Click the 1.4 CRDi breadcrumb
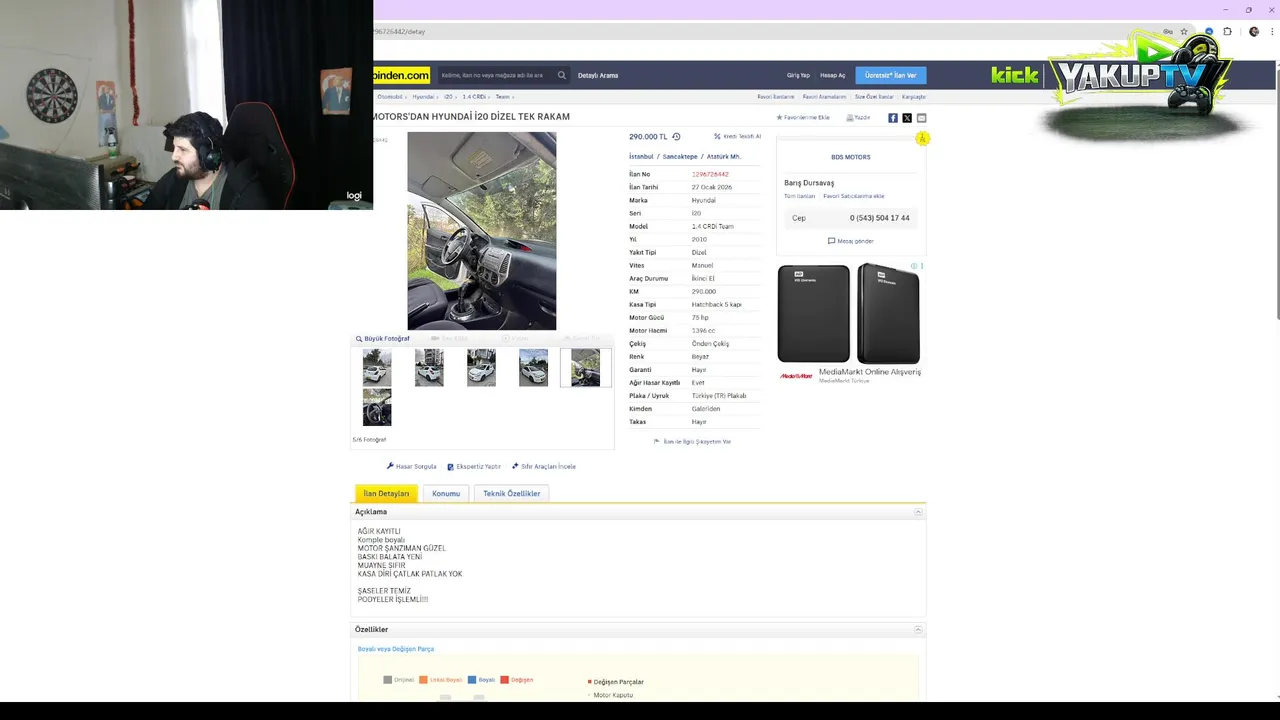This screenshot has height=720, width=1280. pos(474,97)
